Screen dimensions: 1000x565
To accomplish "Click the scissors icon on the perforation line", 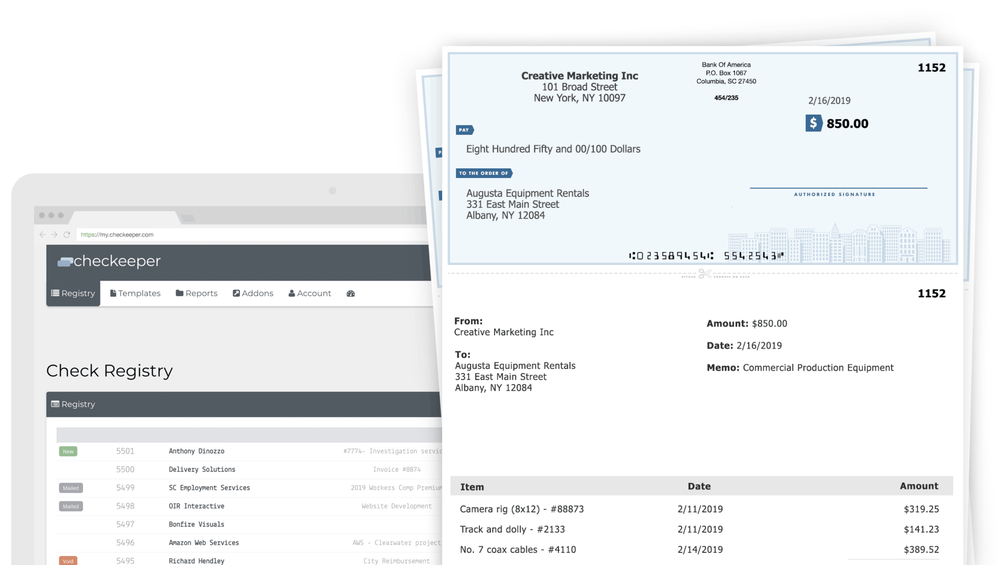I will (704, 274).
